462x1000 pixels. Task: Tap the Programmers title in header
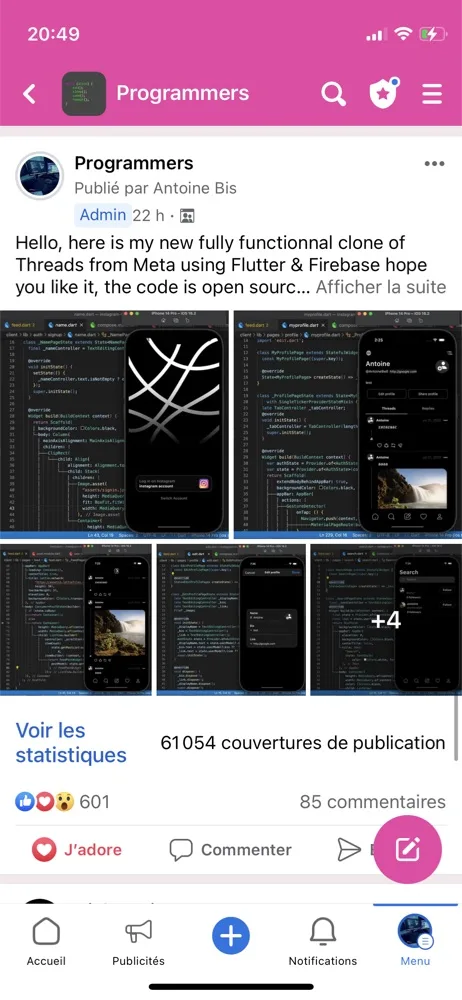pos(183,93)
